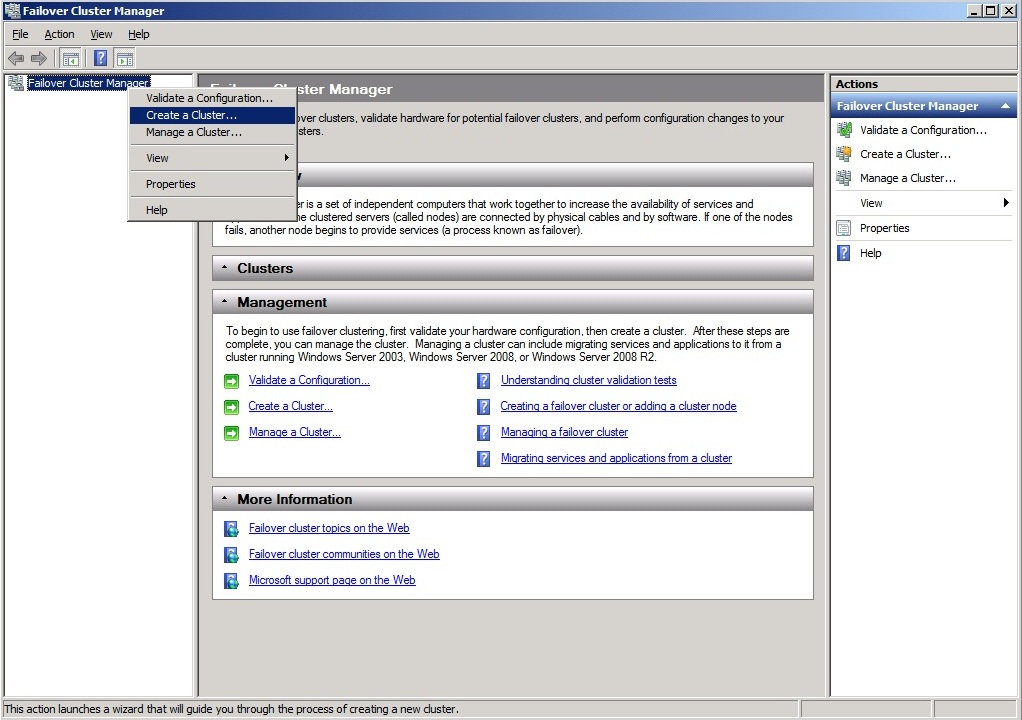Minimize the Failover Cluster Manager window
The height and width of the screenshot is (720, 1022).
click(x=975, y=10)
